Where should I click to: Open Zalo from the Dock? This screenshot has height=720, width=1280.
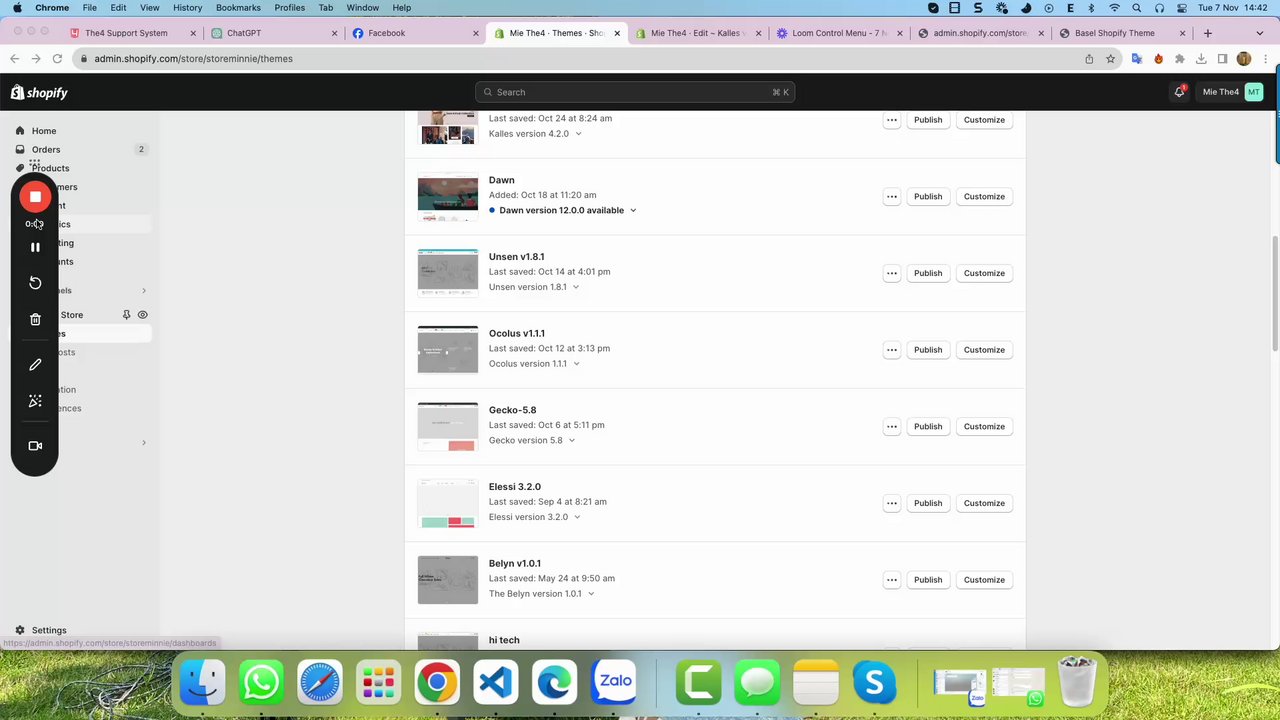click(x=615, y=683)
